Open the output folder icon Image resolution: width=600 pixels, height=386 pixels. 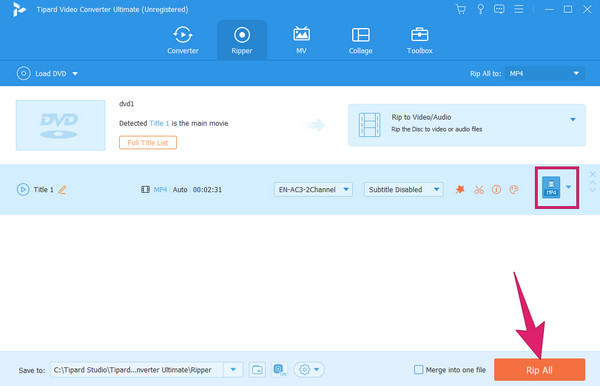257,370
